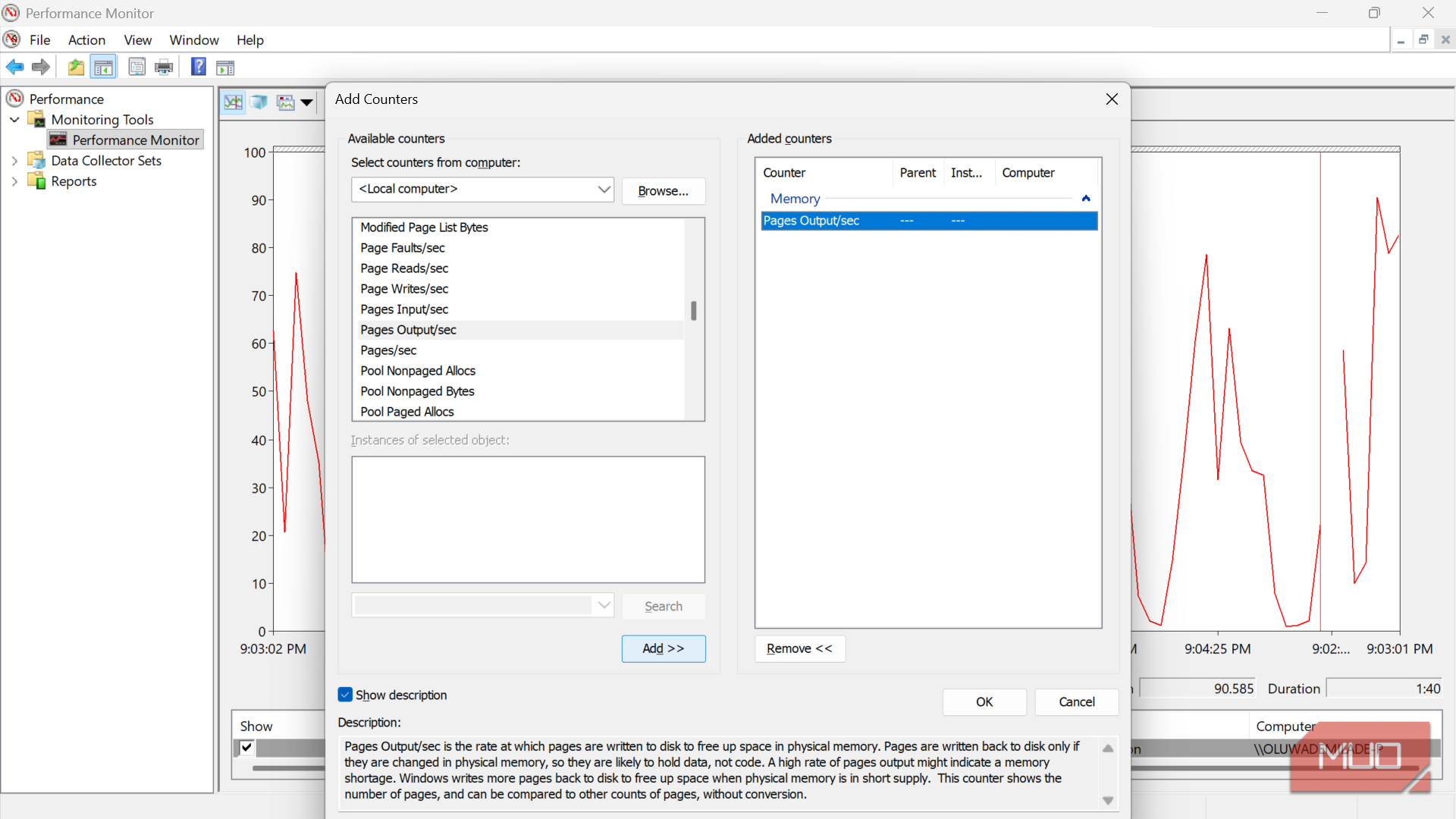Expand the Data Collector Sets node
This screenshot has width=1456, height=819.
(x=14, y=161)
